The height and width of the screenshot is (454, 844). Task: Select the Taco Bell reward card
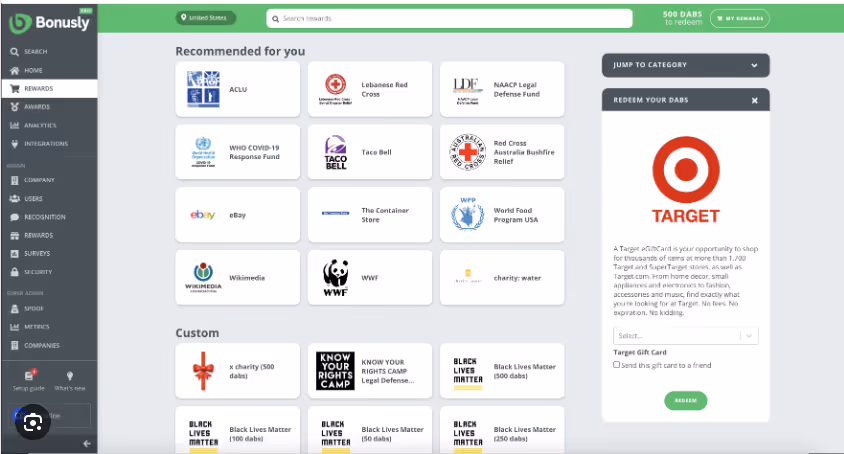point(370,152)
